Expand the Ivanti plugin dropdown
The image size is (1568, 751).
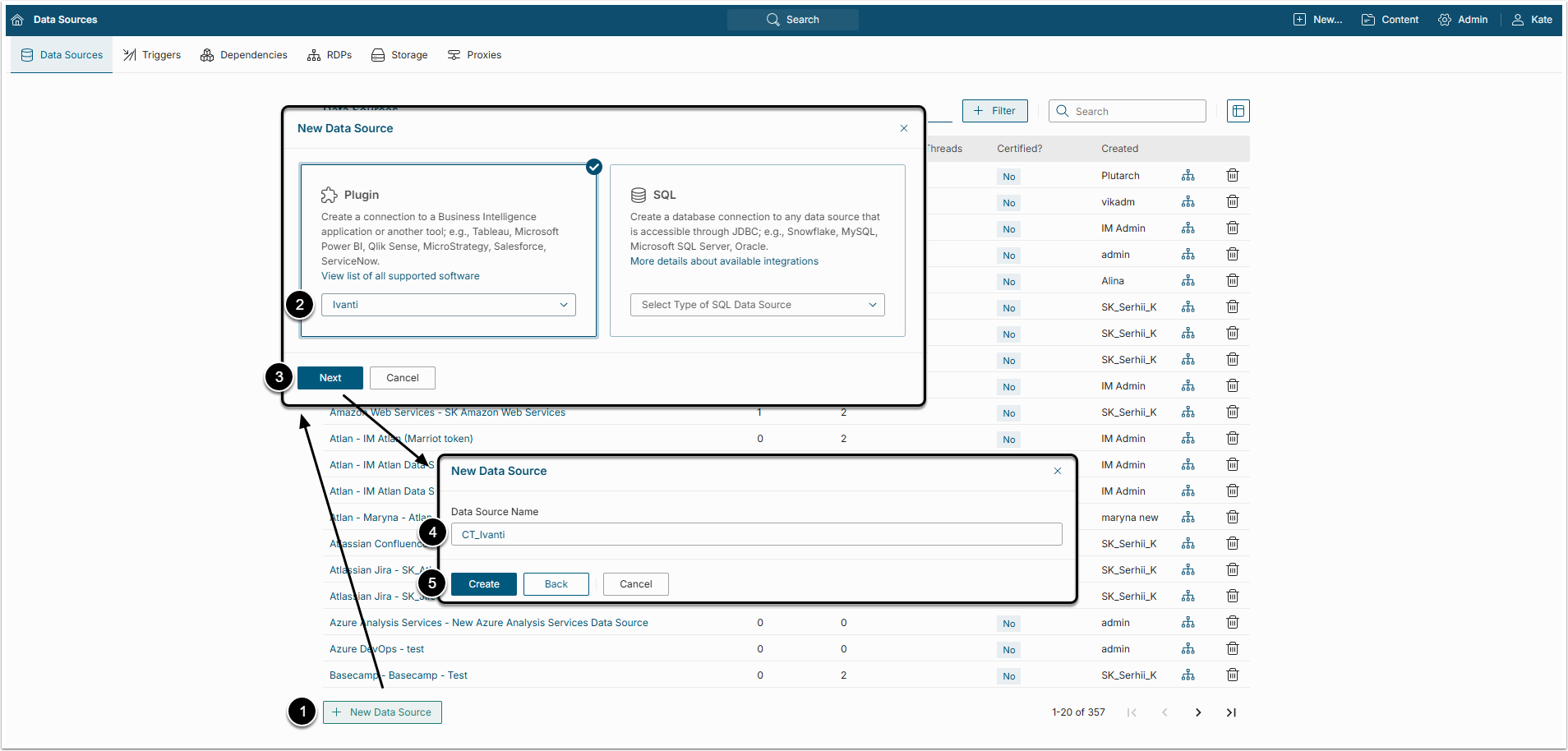tap(449, 305)
